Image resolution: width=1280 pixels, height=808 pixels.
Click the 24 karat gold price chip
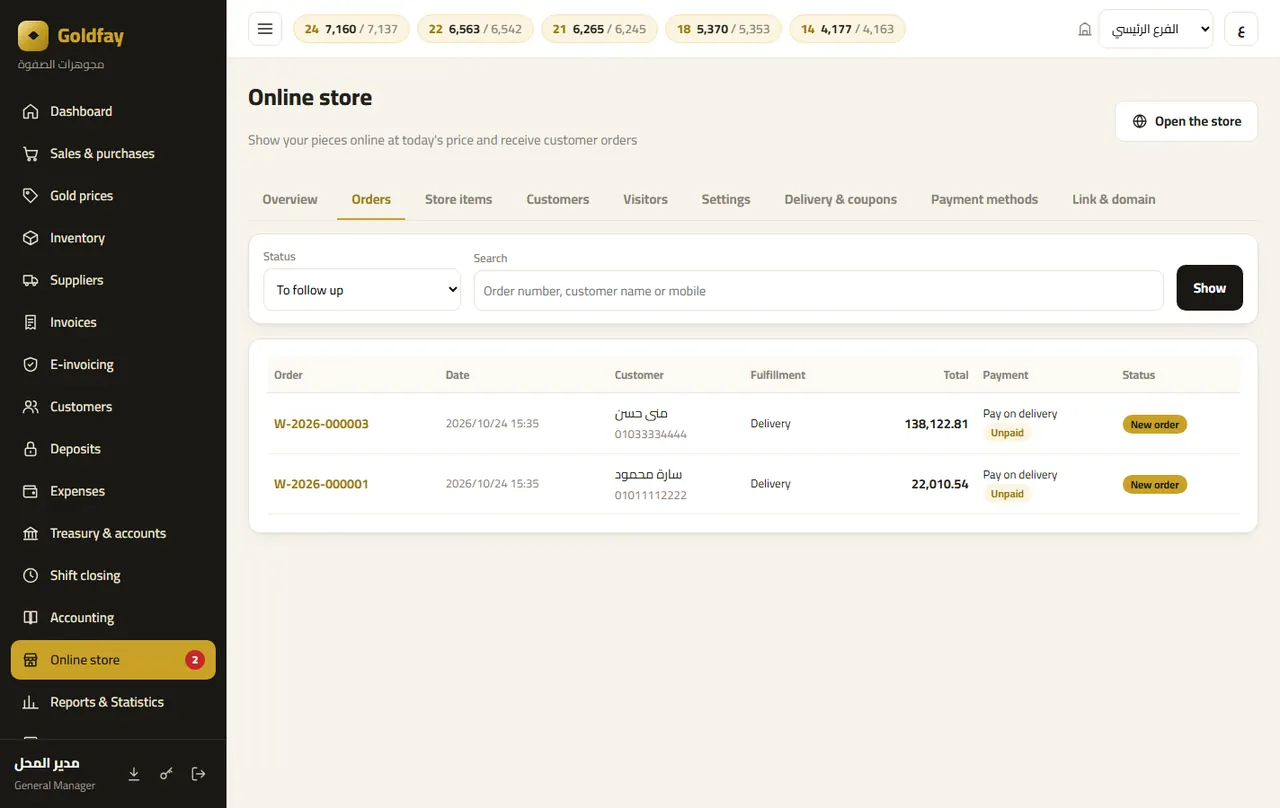(352, 29)
